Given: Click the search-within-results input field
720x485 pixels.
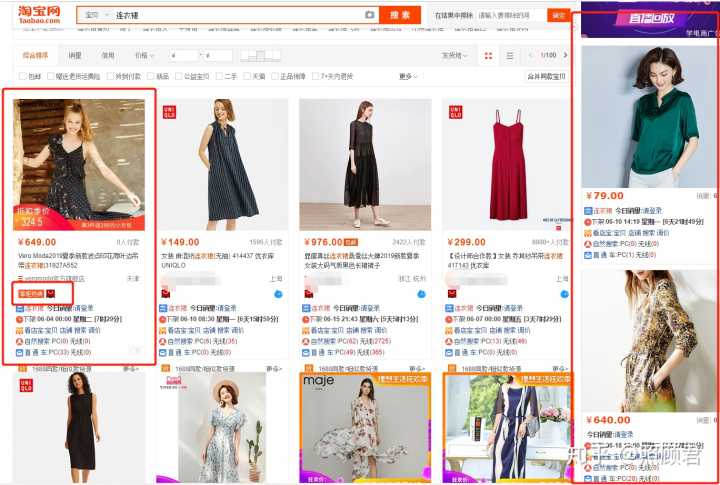Looking at the screenshot, I should pyautogui.click(x=510, y=15).
